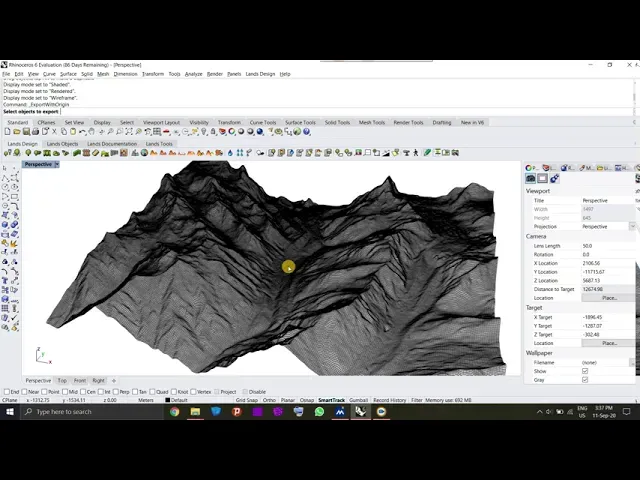Screen dimensions: 640x480
Task: Click the New file icon in Standard toolbar
Action: (x=6, y=131)
